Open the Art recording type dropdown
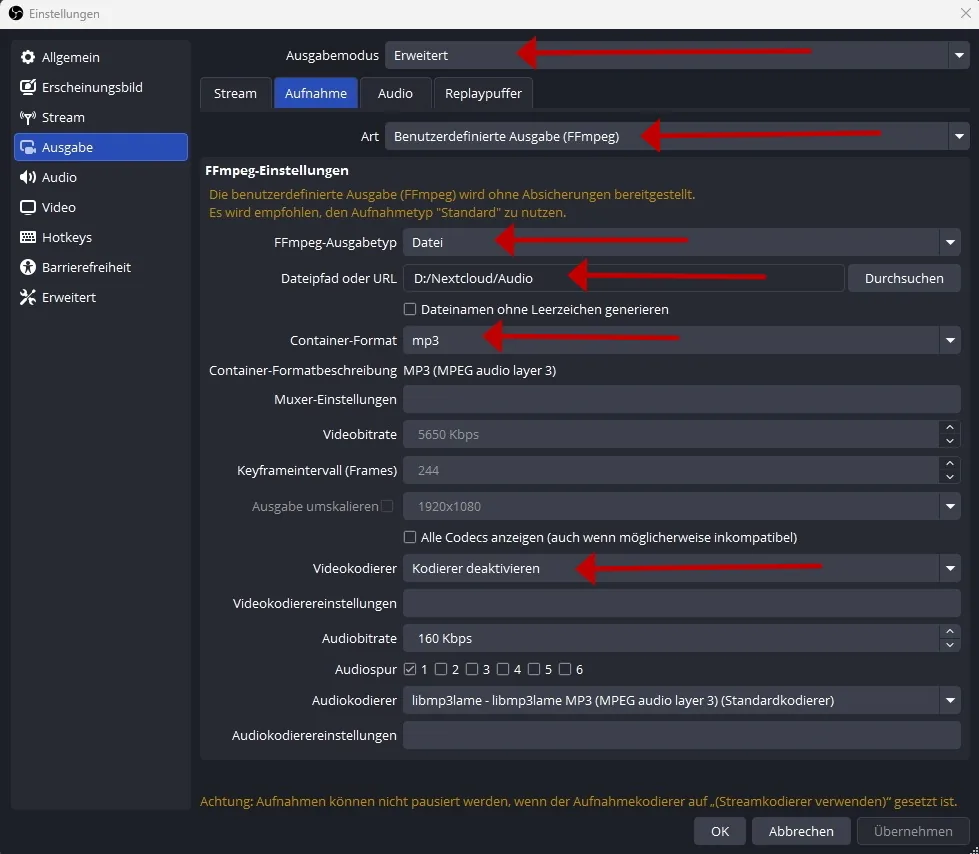 point(677,136)
